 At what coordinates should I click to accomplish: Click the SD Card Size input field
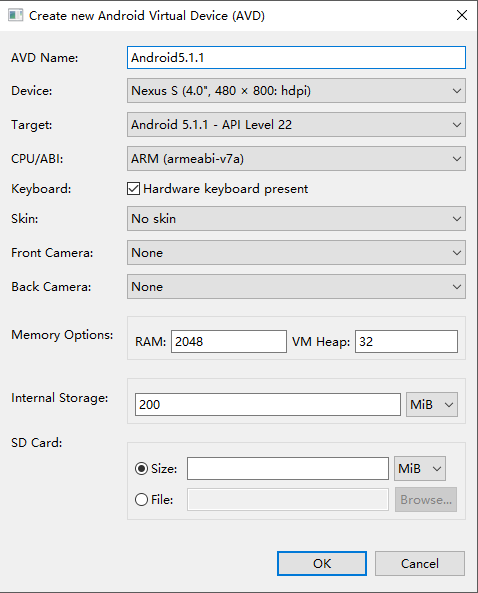pyautogui.click(x=288, y=469)
